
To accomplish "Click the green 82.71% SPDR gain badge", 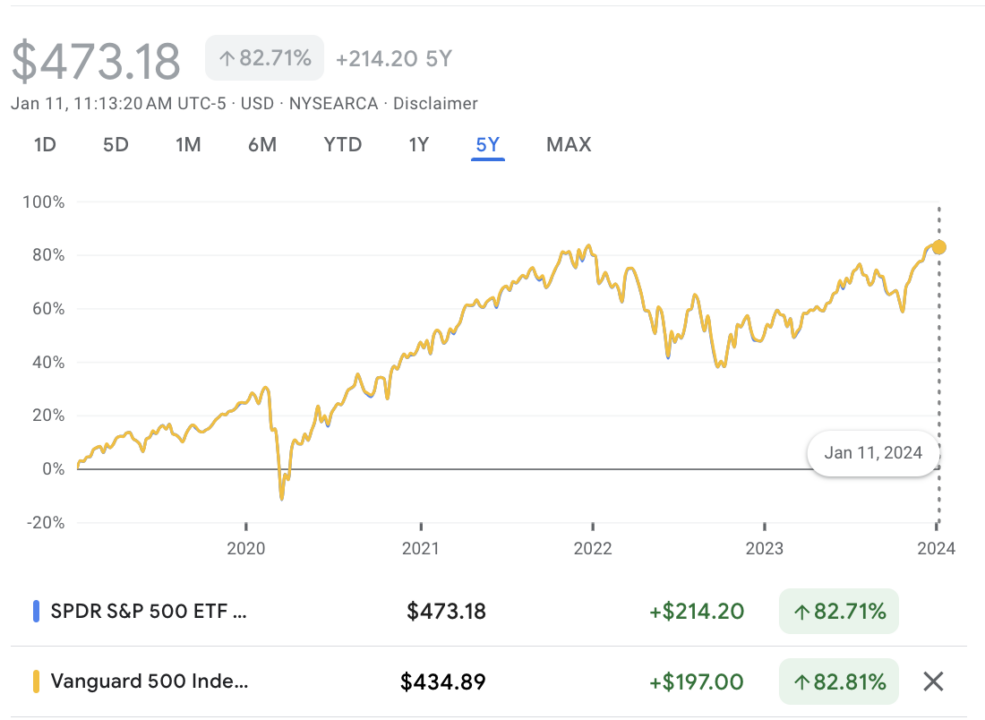I will [x=839, y=611].
